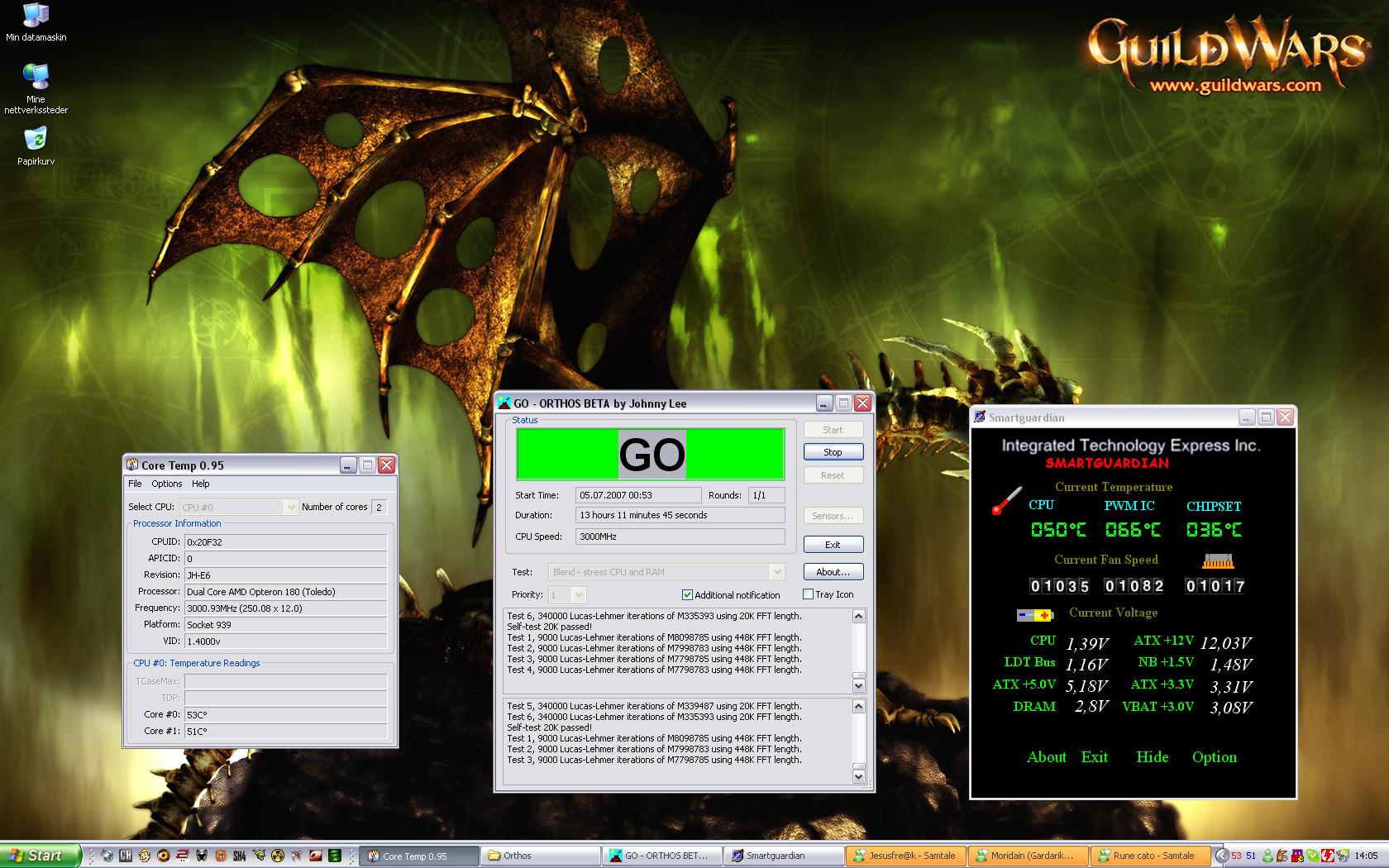Click the CPUID field showing 0x20F32
Screen dimensions: 1389x868
click(285, 542)
